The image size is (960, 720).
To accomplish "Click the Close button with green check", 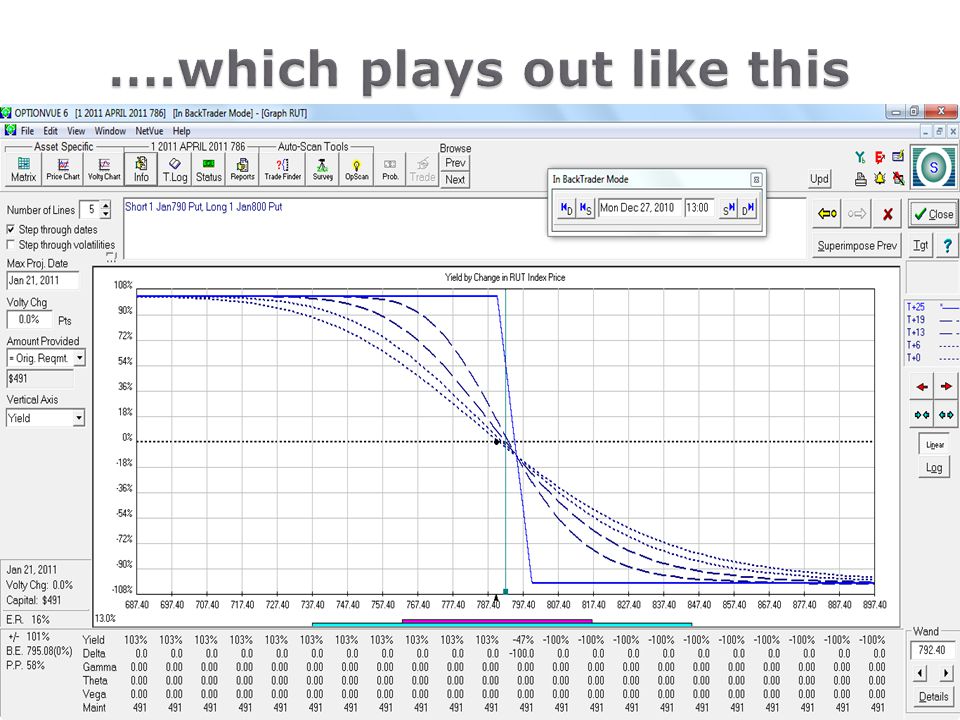I will click(x=933, y=214).
